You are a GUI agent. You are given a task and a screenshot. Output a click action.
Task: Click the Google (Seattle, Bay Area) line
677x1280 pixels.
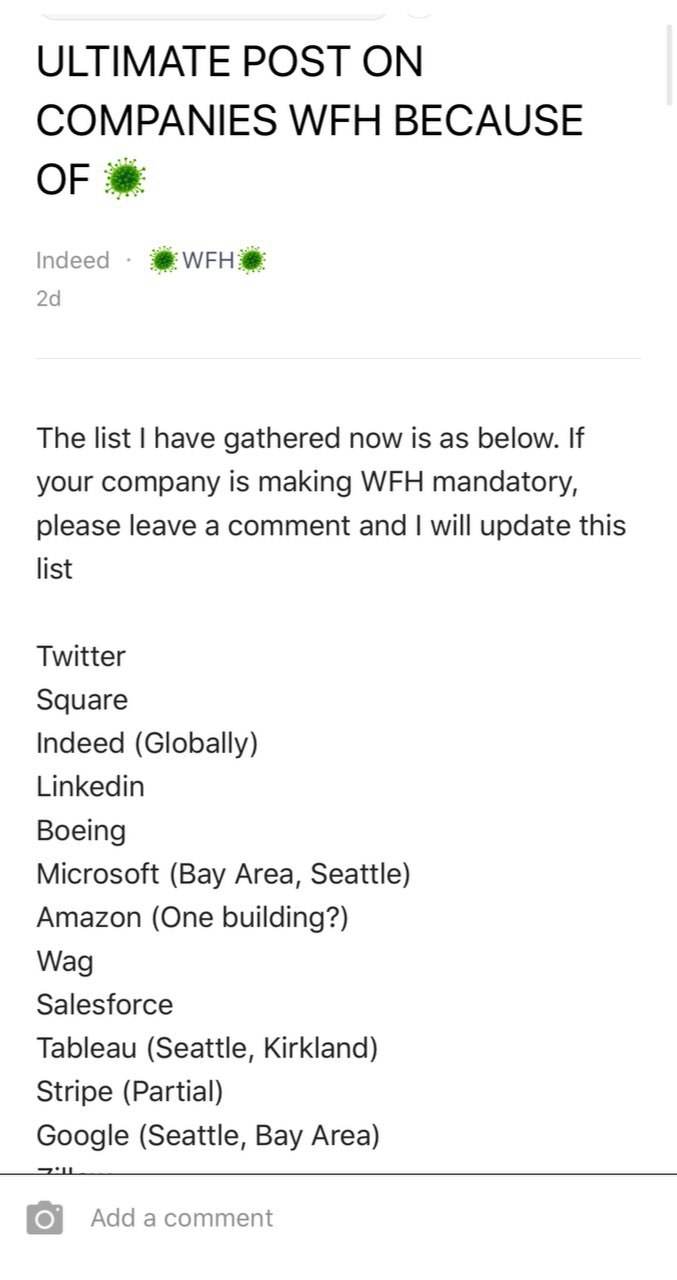[208, 1135]
